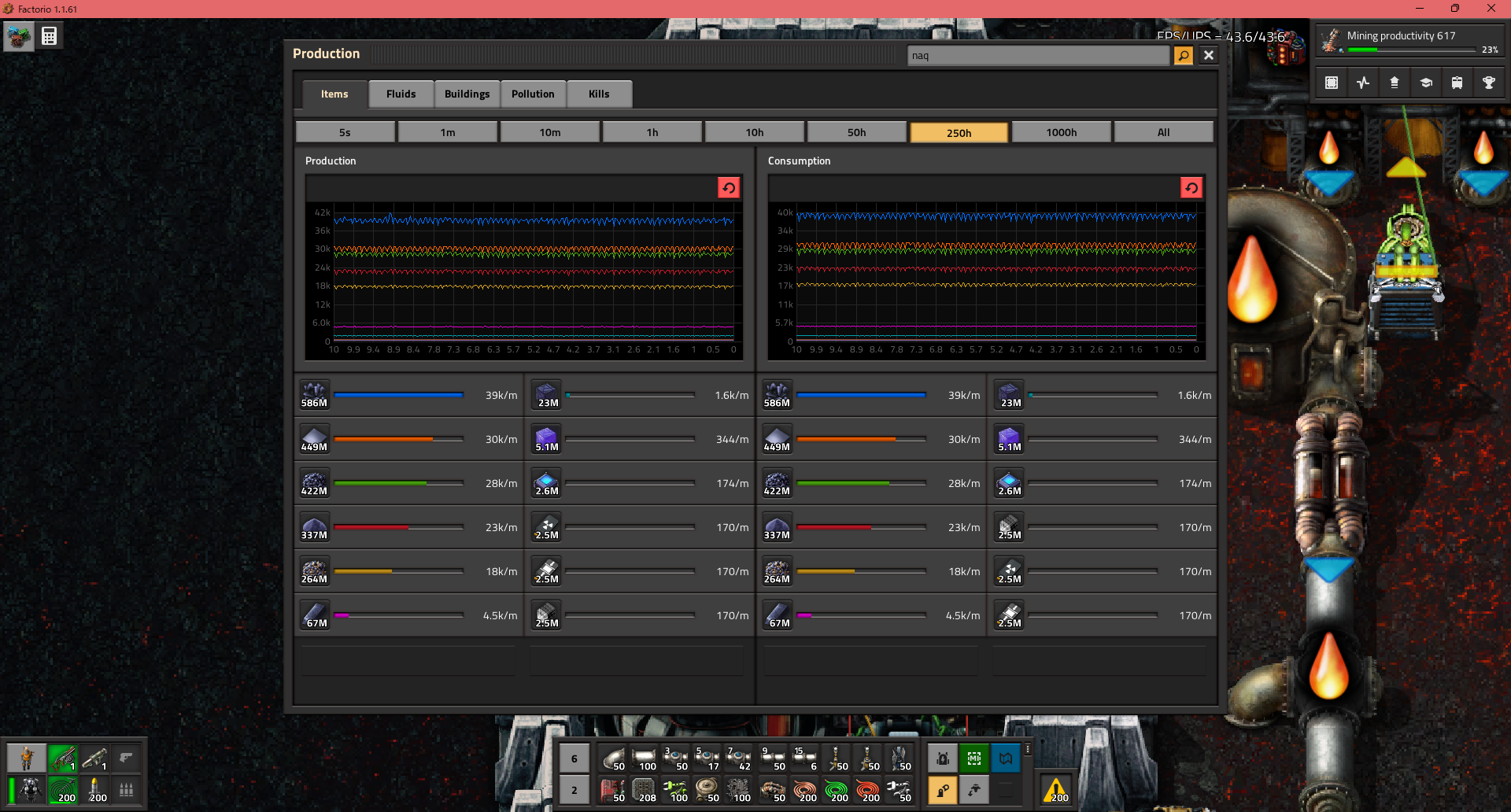This screenshot has height=812, width=1511.
Task: Open tips and tricks graduation cap
Action: 1426,83
